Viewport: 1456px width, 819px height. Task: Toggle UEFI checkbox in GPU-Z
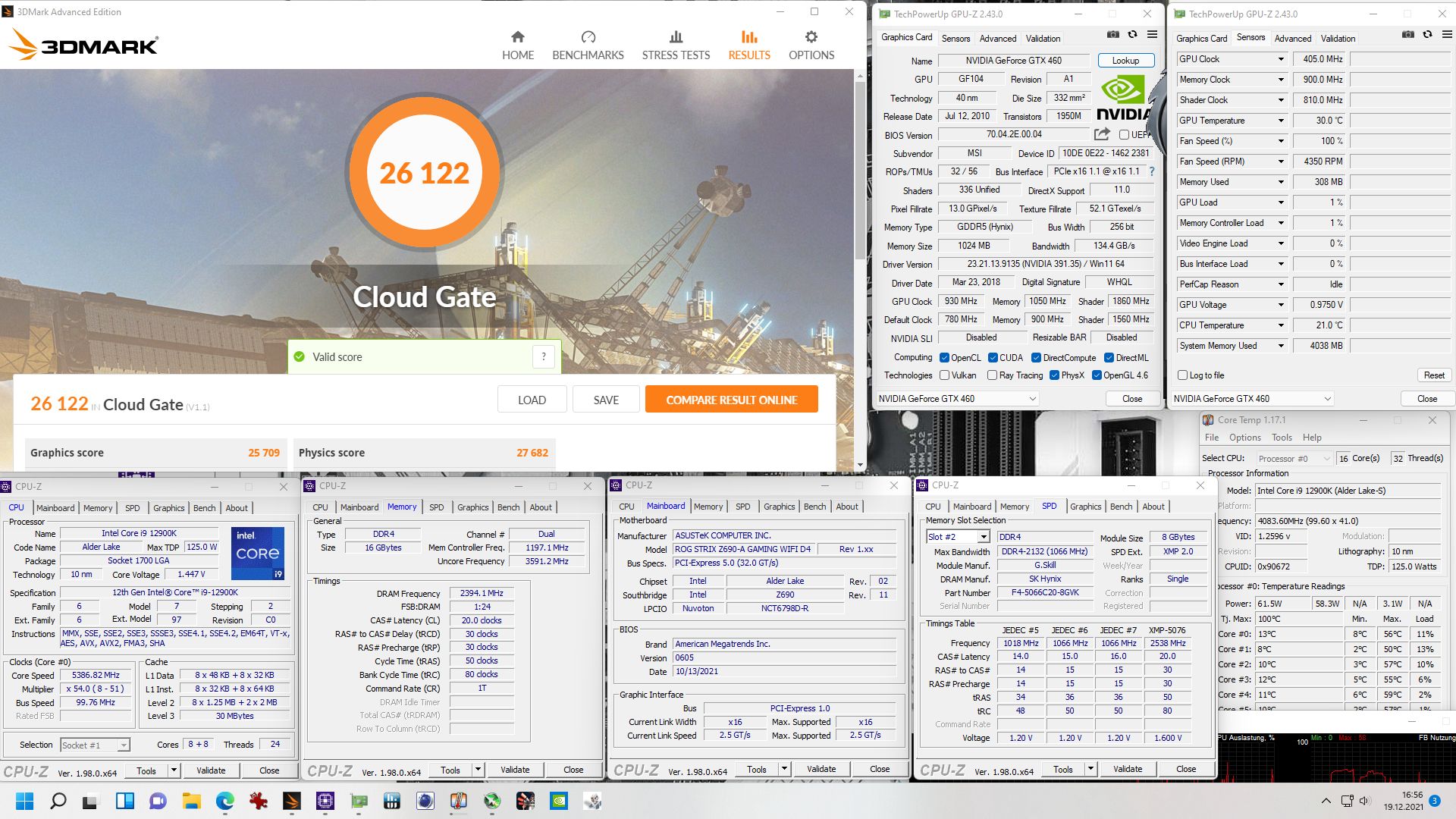[1125, 135]
